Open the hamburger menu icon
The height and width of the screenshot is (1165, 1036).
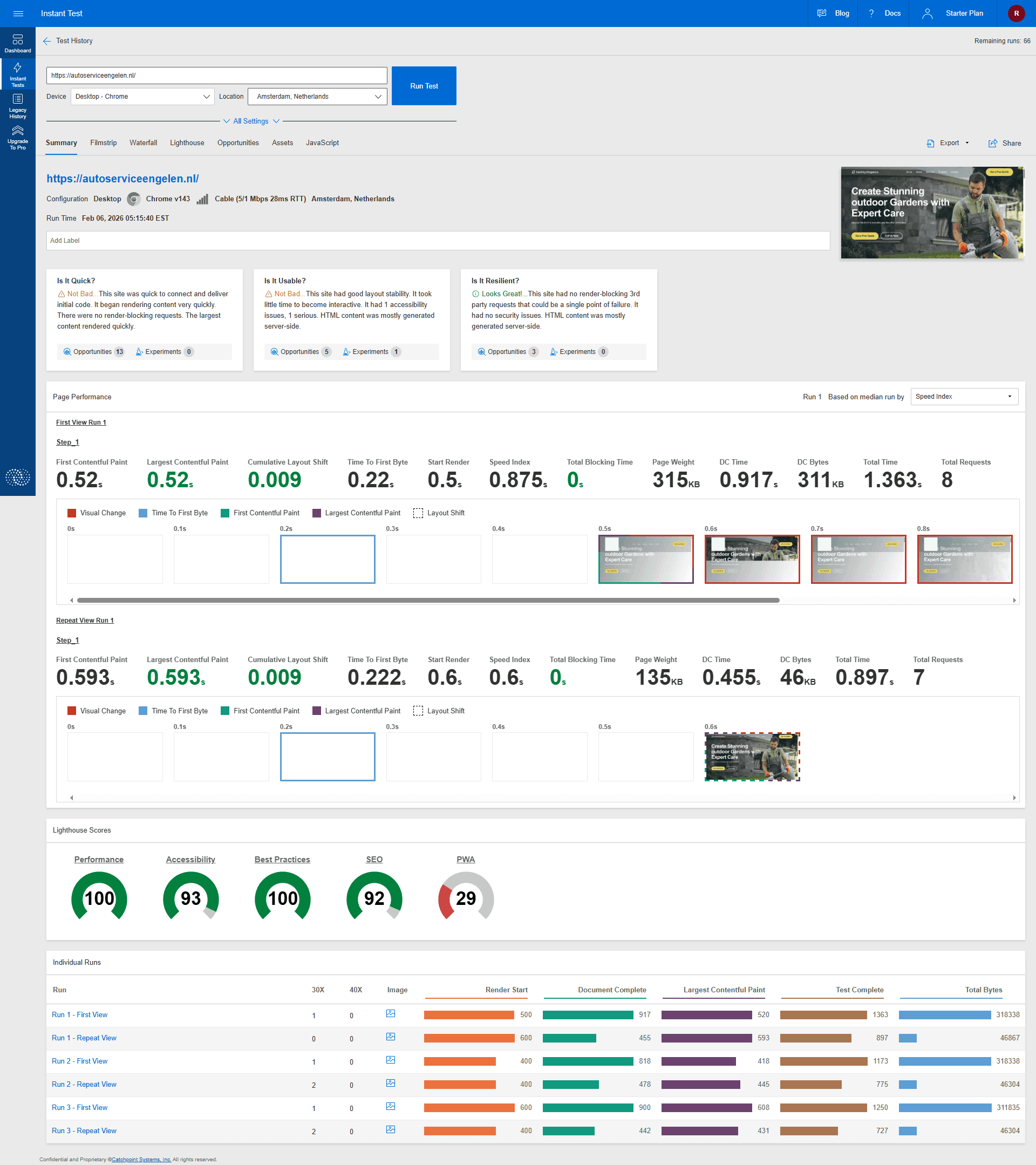pos(18,13)
